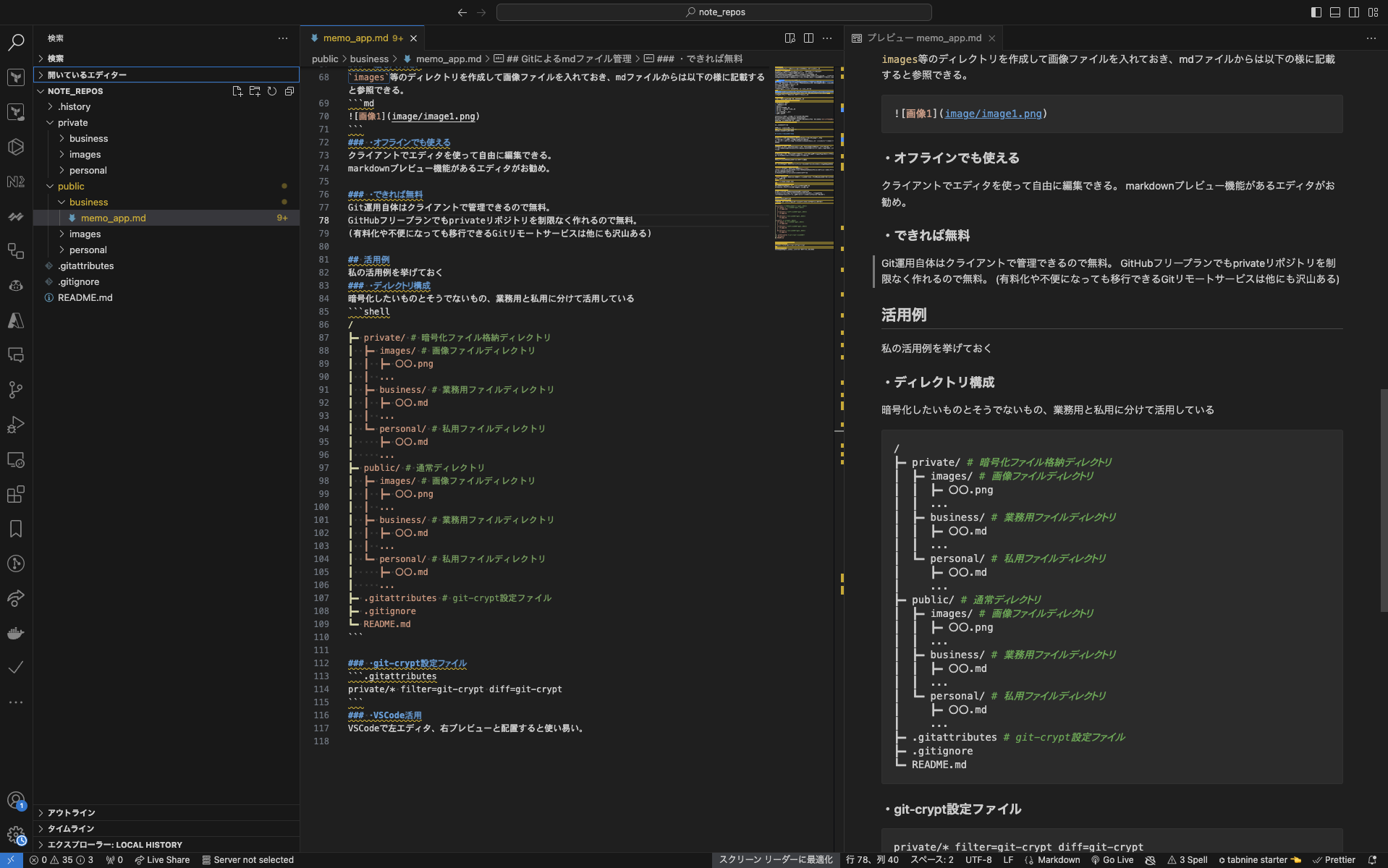Open the Remote Explorer view
This screenshot has width=1388, height=868.
pyautogui.click(x=16, y=459)
